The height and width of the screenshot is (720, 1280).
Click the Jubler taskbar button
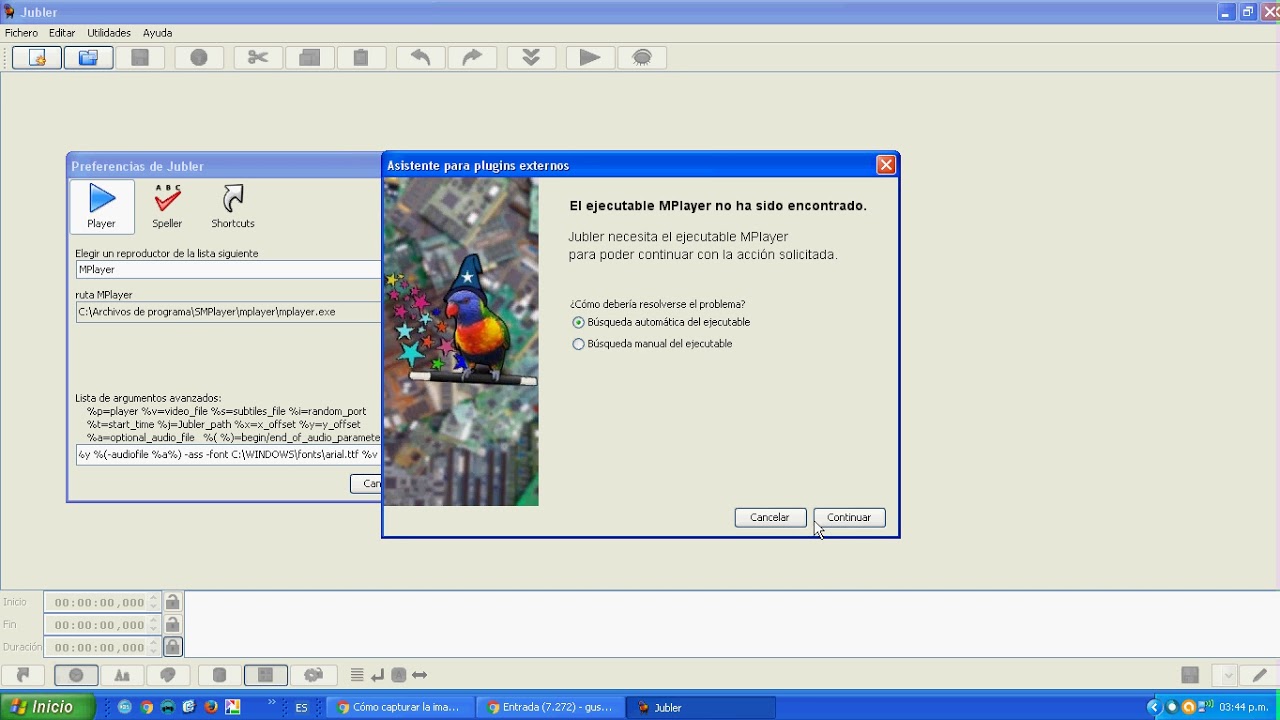click(700, 707)
